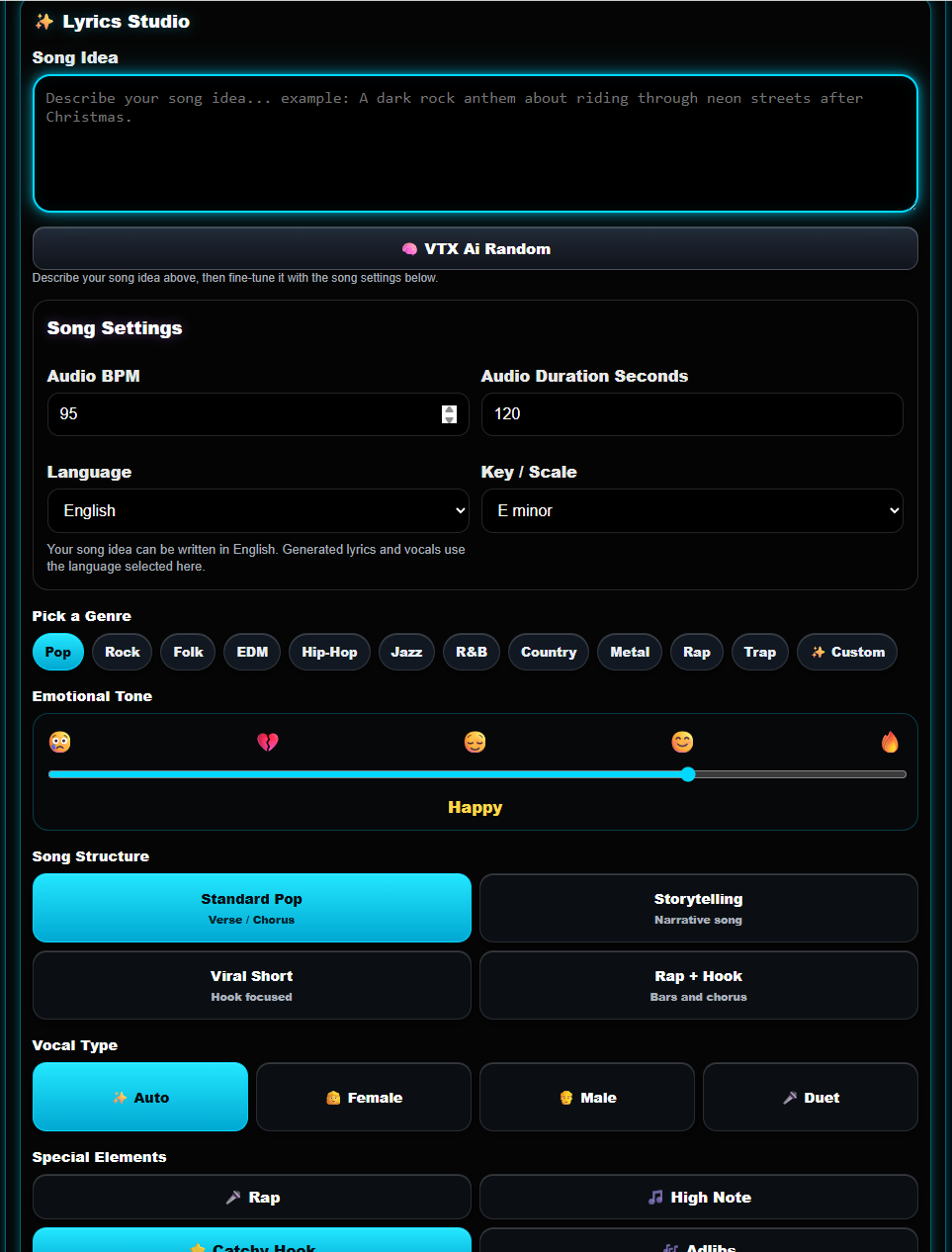952x1252 pixels.
Task: Click the Emotional Tone slider handle
Action: coord(688,774)
